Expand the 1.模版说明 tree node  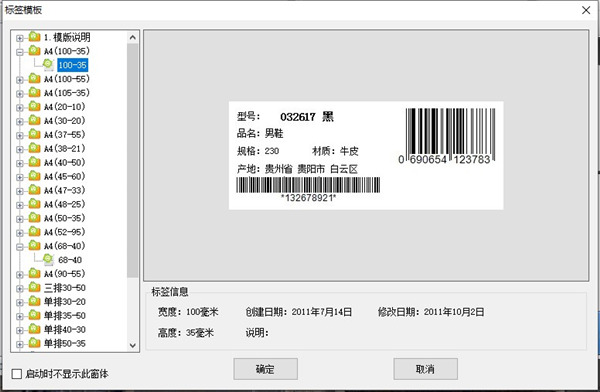click(20, 38)
